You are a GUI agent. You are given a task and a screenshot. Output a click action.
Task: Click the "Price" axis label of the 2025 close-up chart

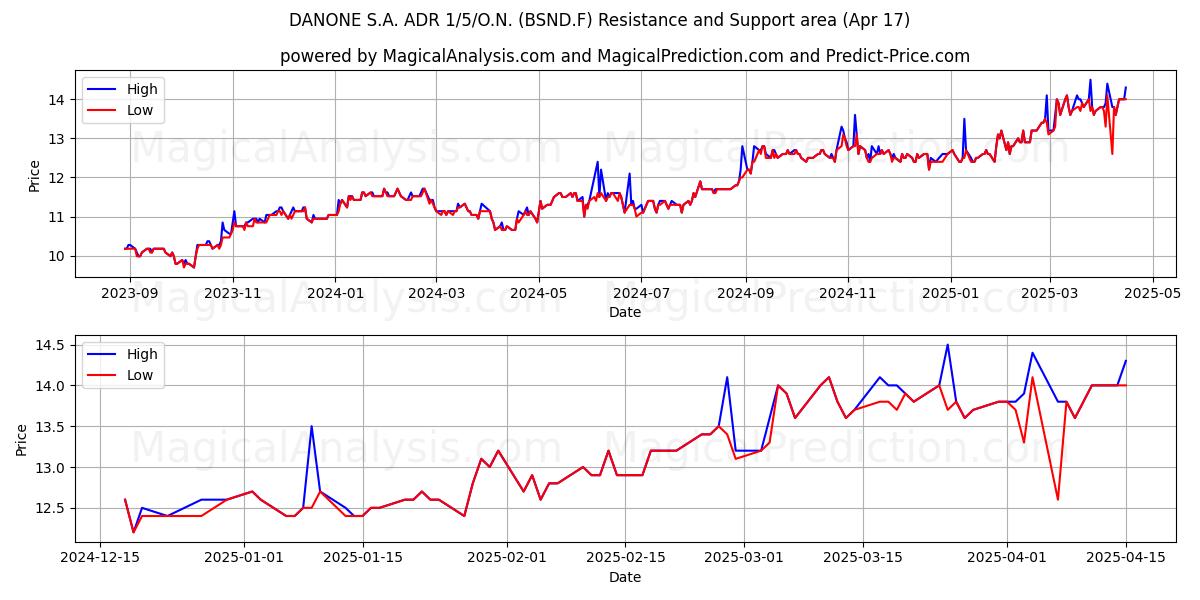tap(22, 440)
